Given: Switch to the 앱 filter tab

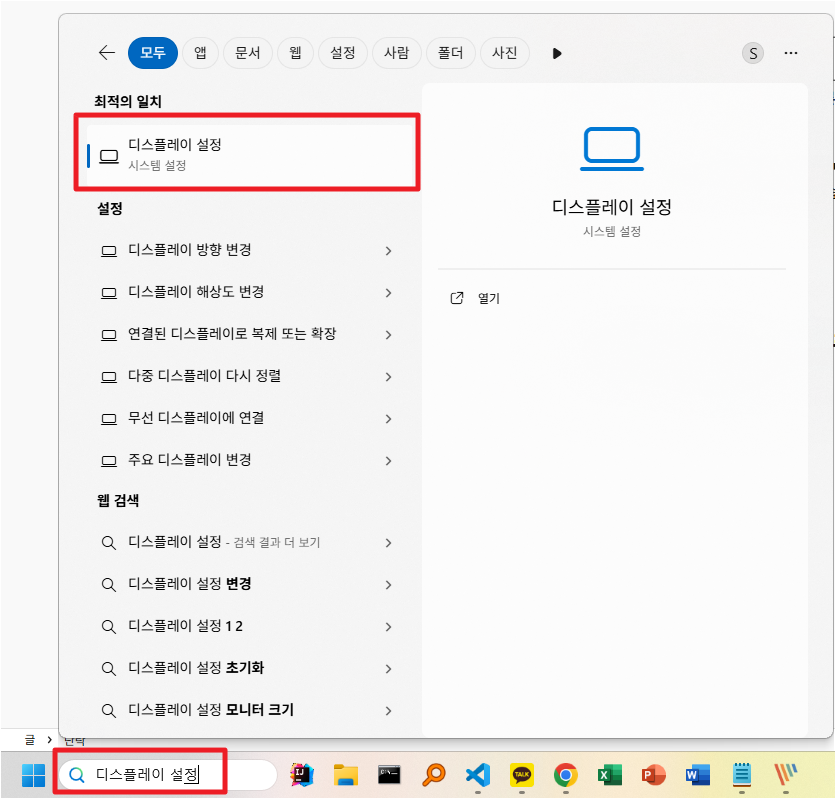Looking at the screenshot, I should pos(200,53).
